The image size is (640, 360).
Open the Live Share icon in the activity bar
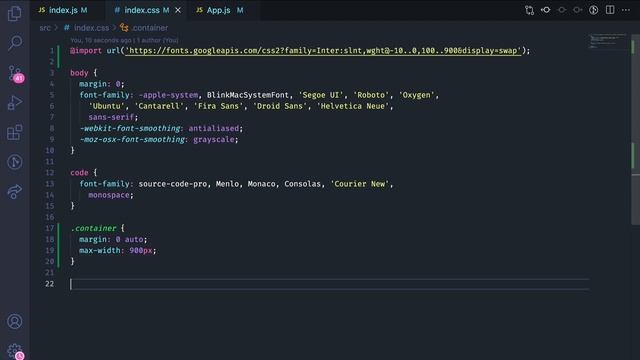pyautogui.click(x=15, y=191)
